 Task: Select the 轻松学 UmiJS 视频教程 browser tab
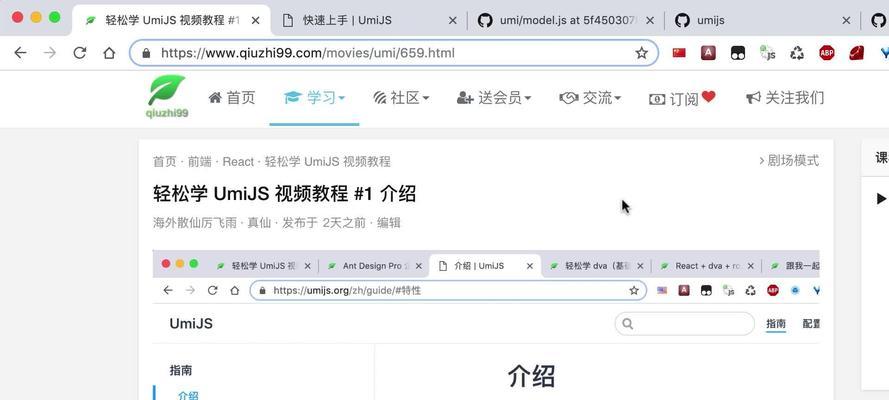point(171,21)
